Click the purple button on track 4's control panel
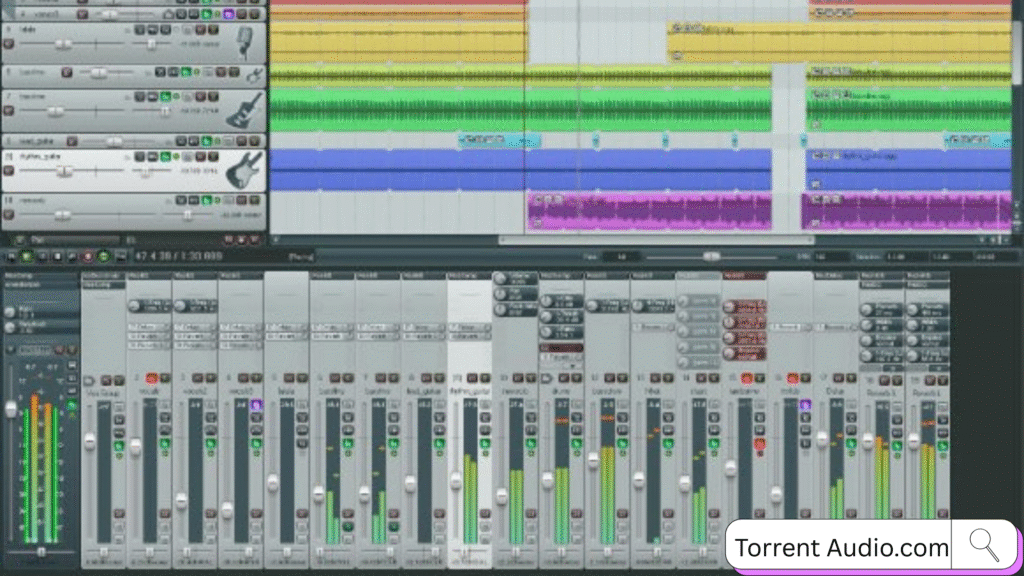The height and width of the screenshot is (576, 1024). tap(228, 15)
